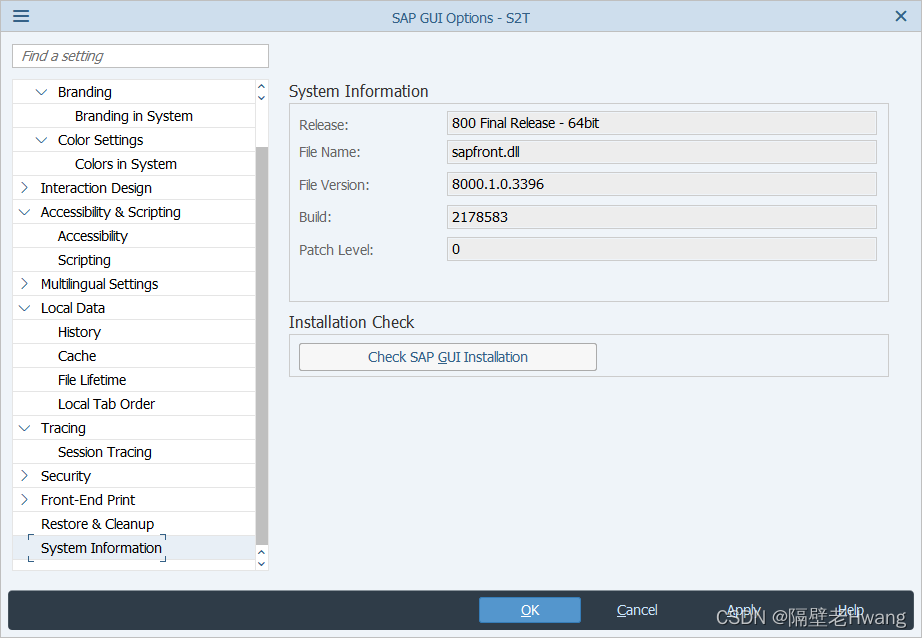Select the Multilingual Settings label
The image size is (922, 638).
(x=99, y=284)
